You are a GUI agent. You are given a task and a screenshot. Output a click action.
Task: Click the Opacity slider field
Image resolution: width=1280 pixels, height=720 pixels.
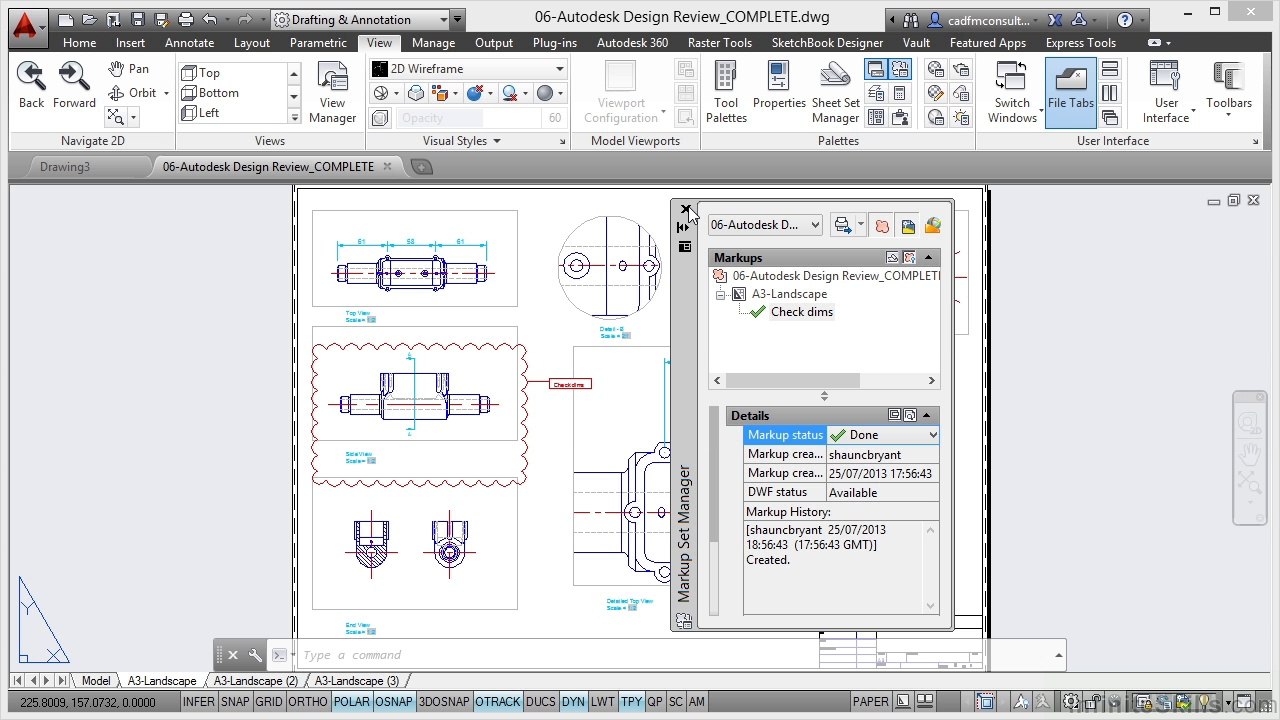tap(480, 118)
